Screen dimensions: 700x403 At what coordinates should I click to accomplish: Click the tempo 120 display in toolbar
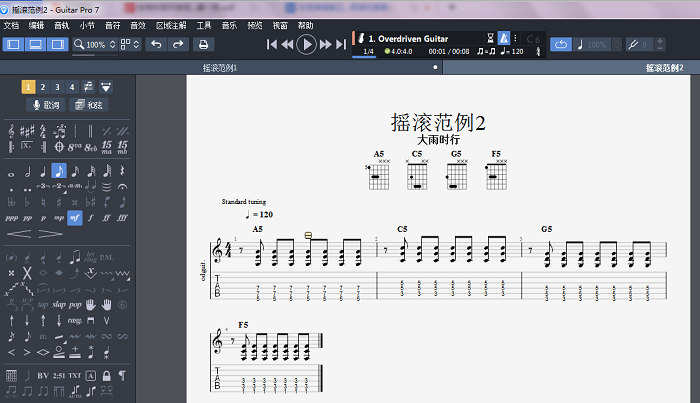[512, 52]
